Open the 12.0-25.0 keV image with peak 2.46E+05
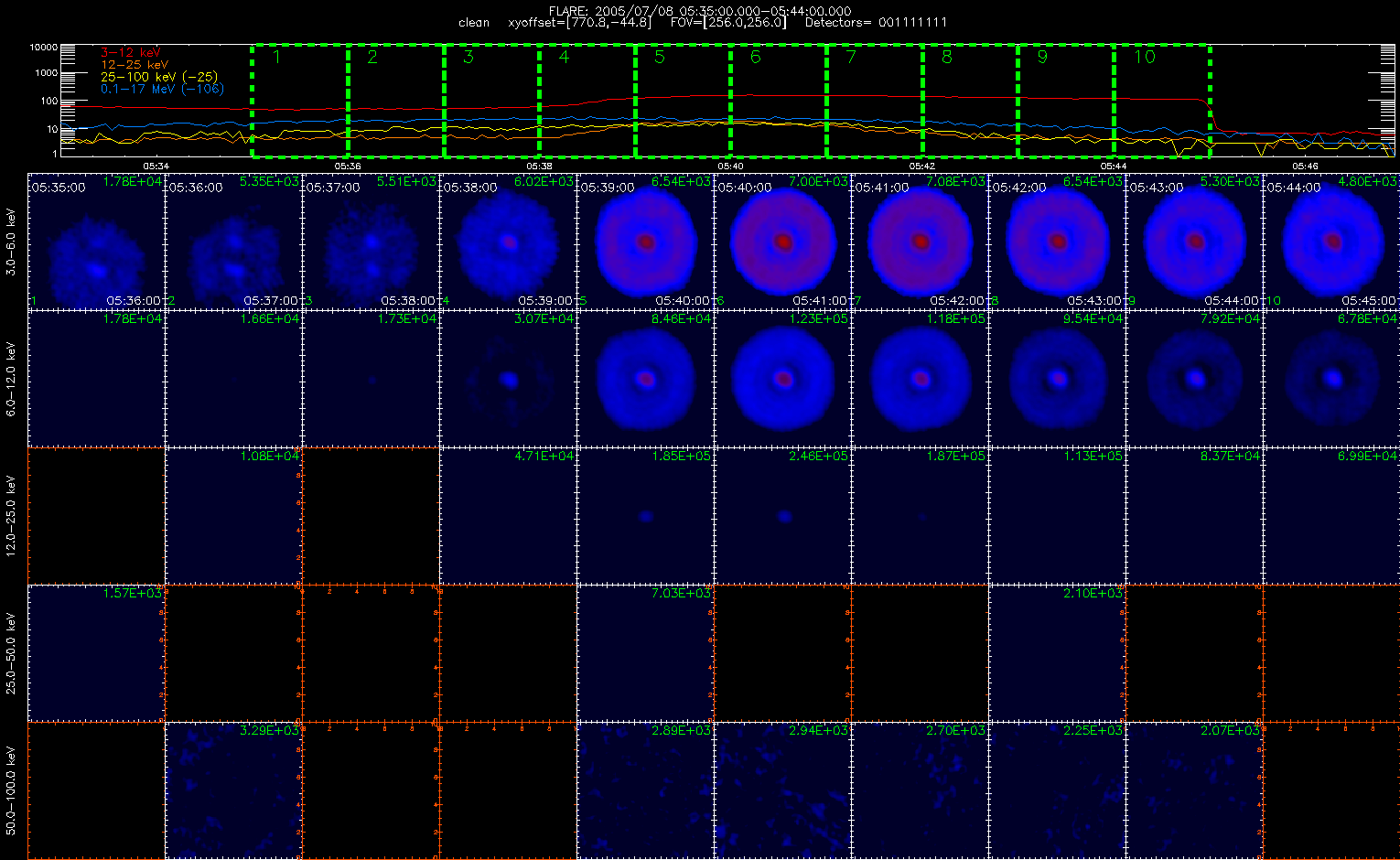 783,516
